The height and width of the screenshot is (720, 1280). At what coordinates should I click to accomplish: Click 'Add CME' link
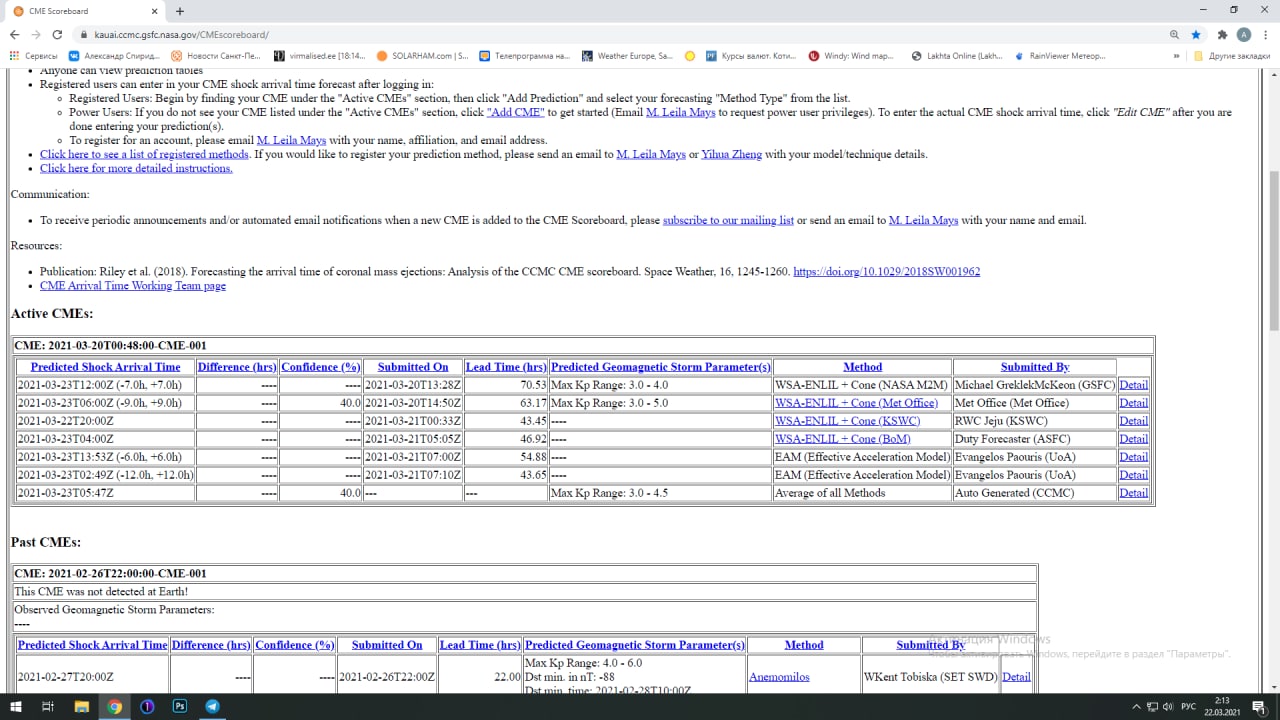click(x=515, y=113)
